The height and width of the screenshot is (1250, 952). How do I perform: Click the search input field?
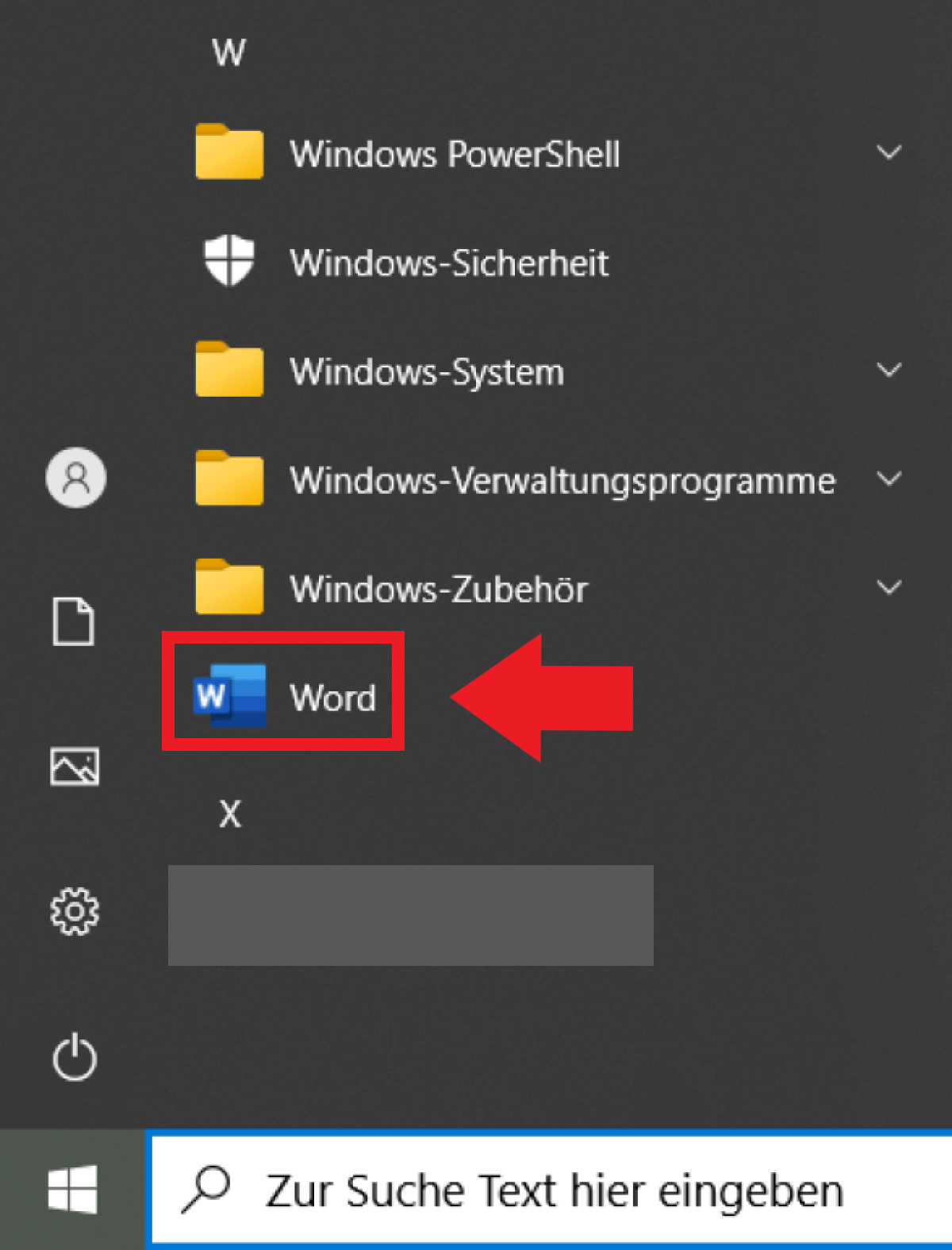pyautogui.click(x=555, y=1188)
